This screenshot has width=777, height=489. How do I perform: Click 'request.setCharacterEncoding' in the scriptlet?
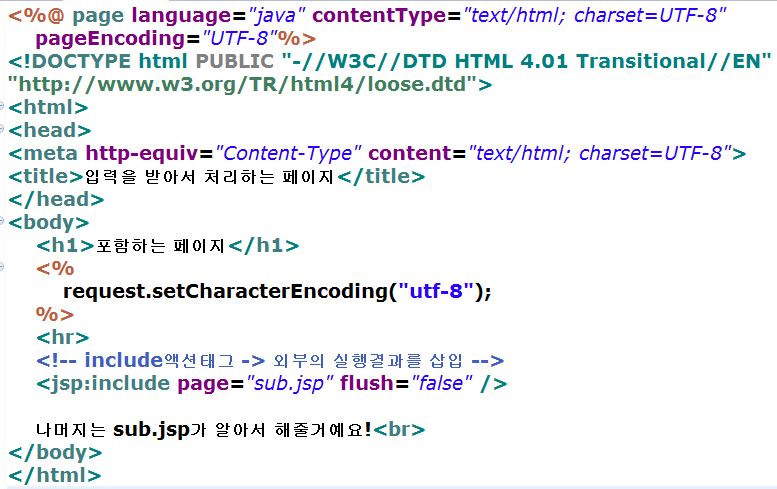[x=225, y=291]
